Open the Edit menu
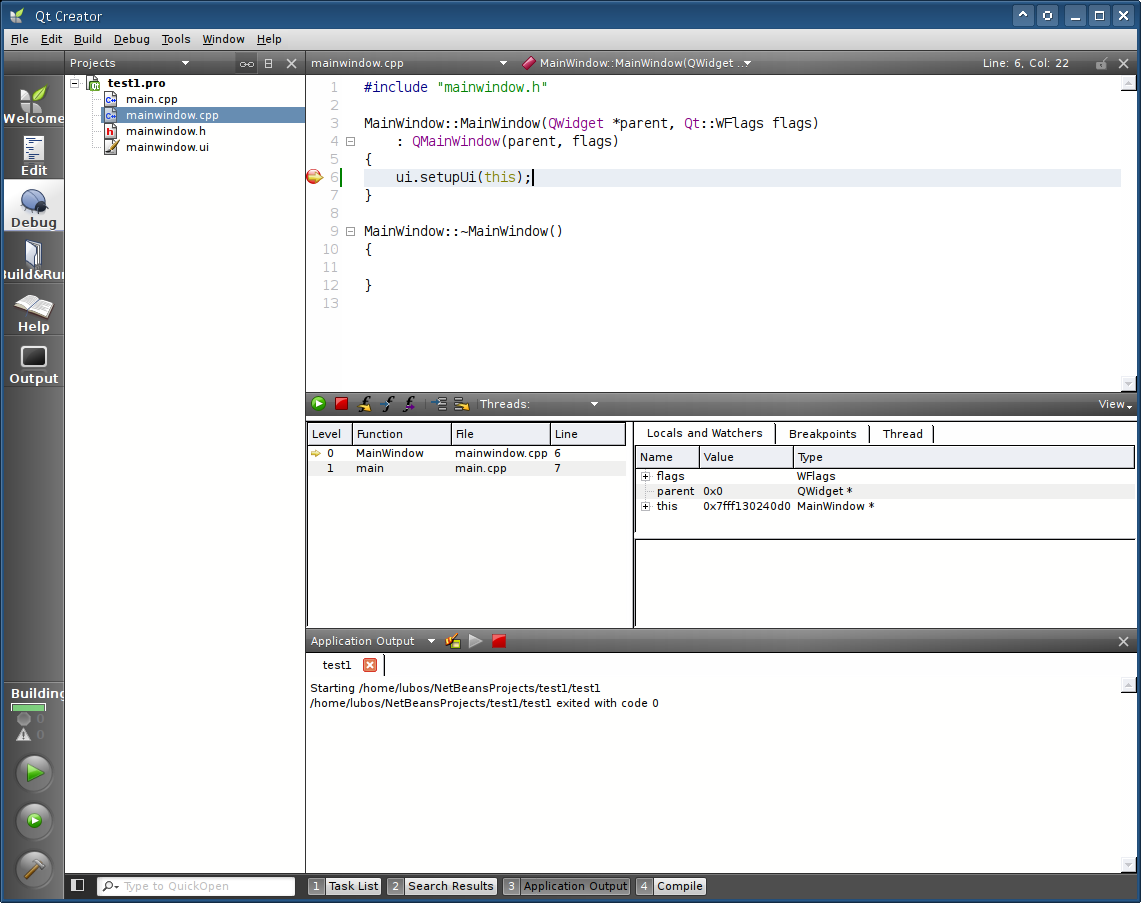The image size is (1141, 903). coord(51,39)
